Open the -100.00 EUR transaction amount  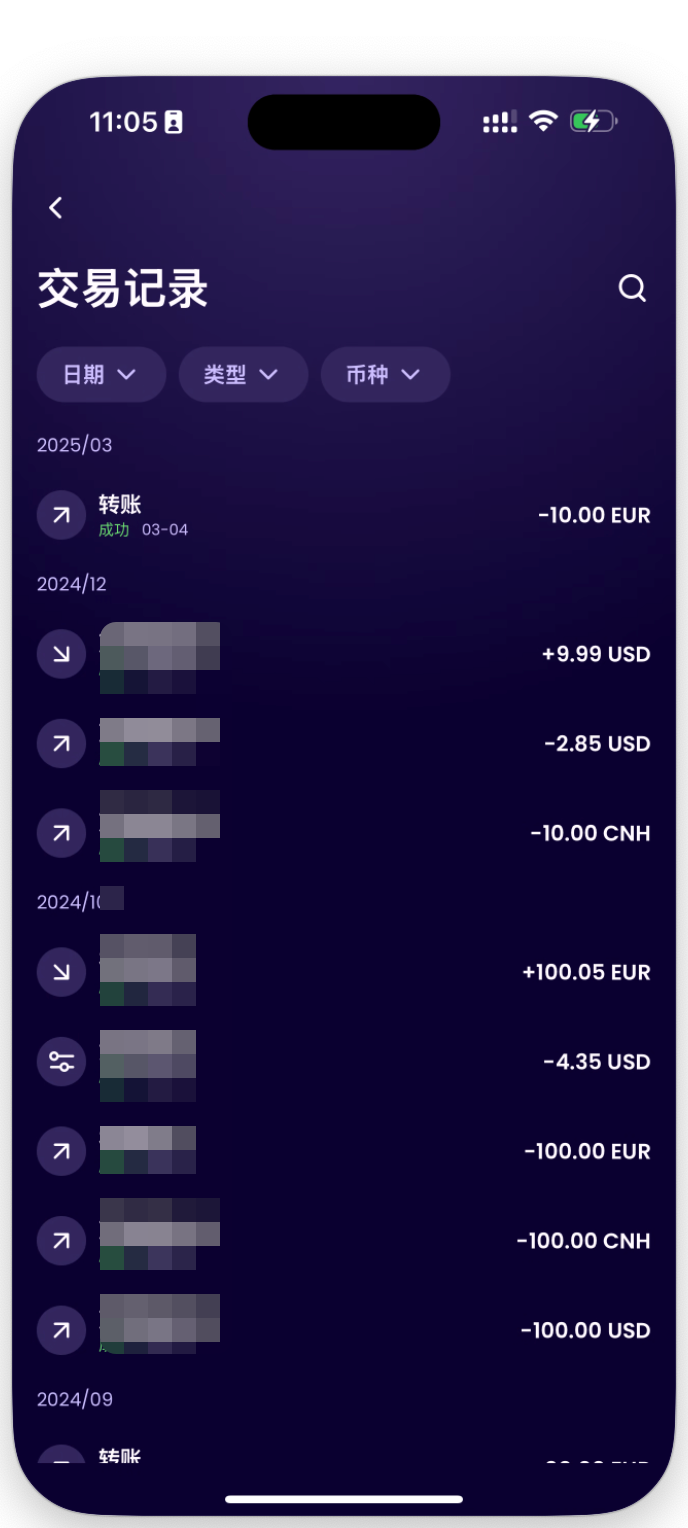(x=587, y=1152)
